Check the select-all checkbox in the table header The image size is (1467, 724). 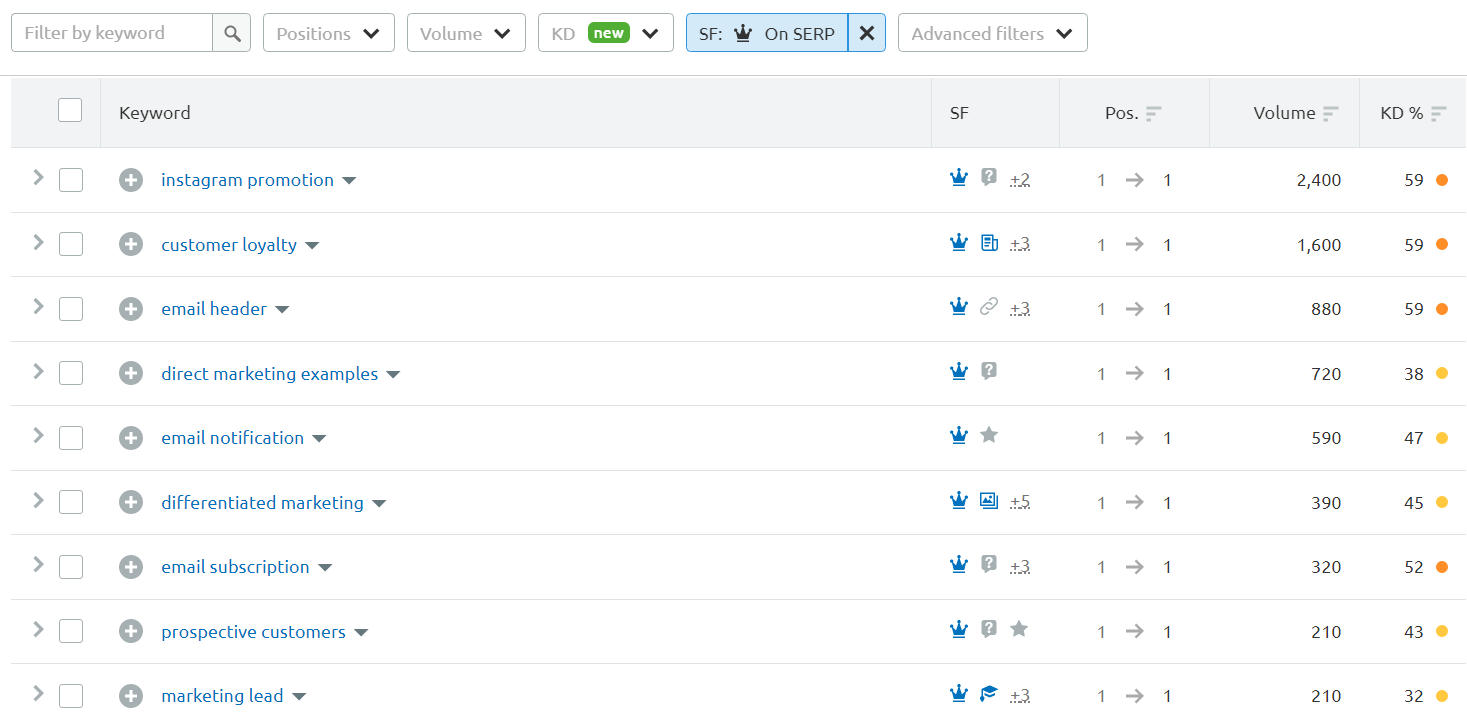70,110
